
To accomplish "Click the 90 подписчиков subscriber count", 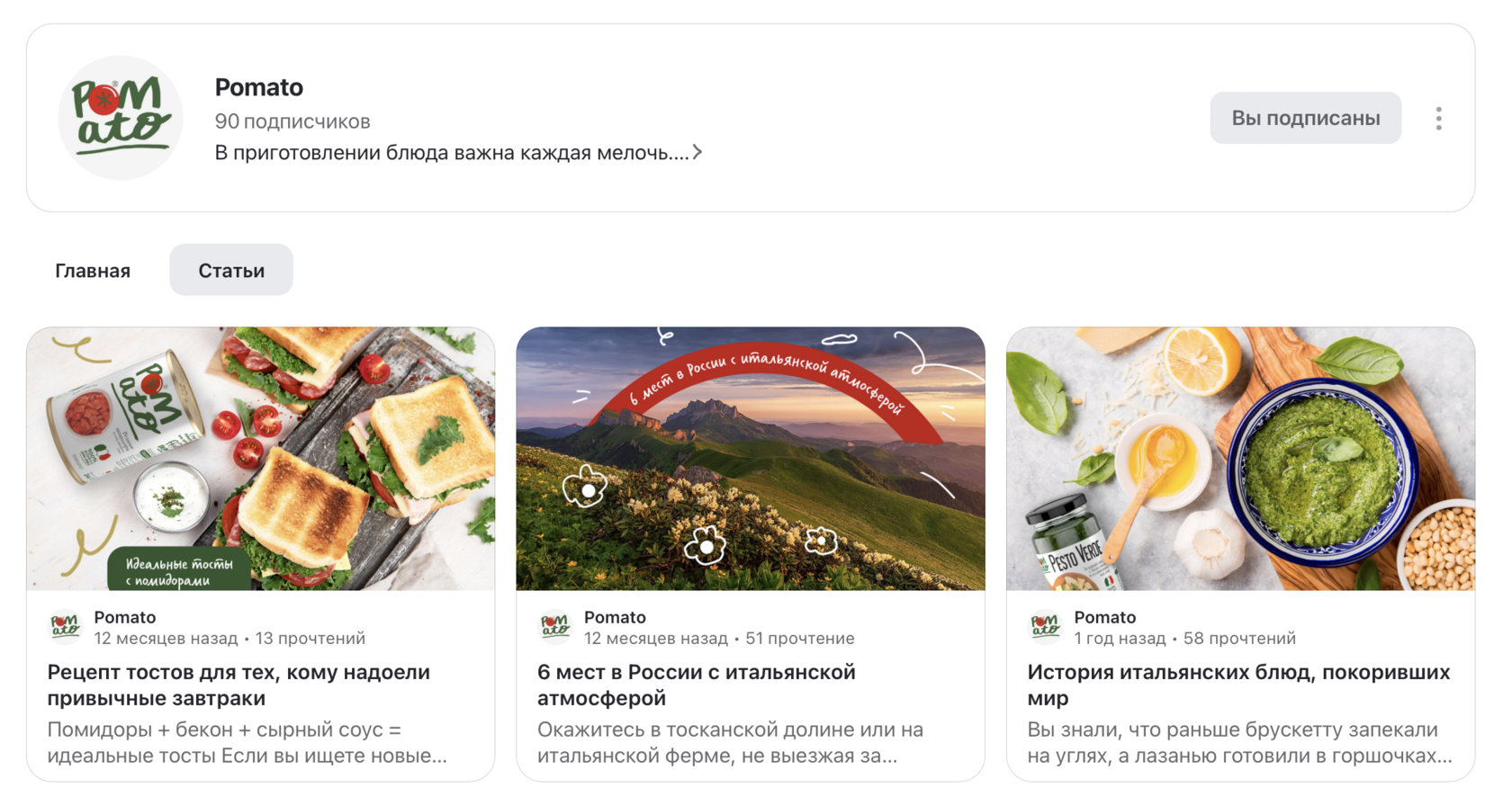I will click(x=292, y=121).
